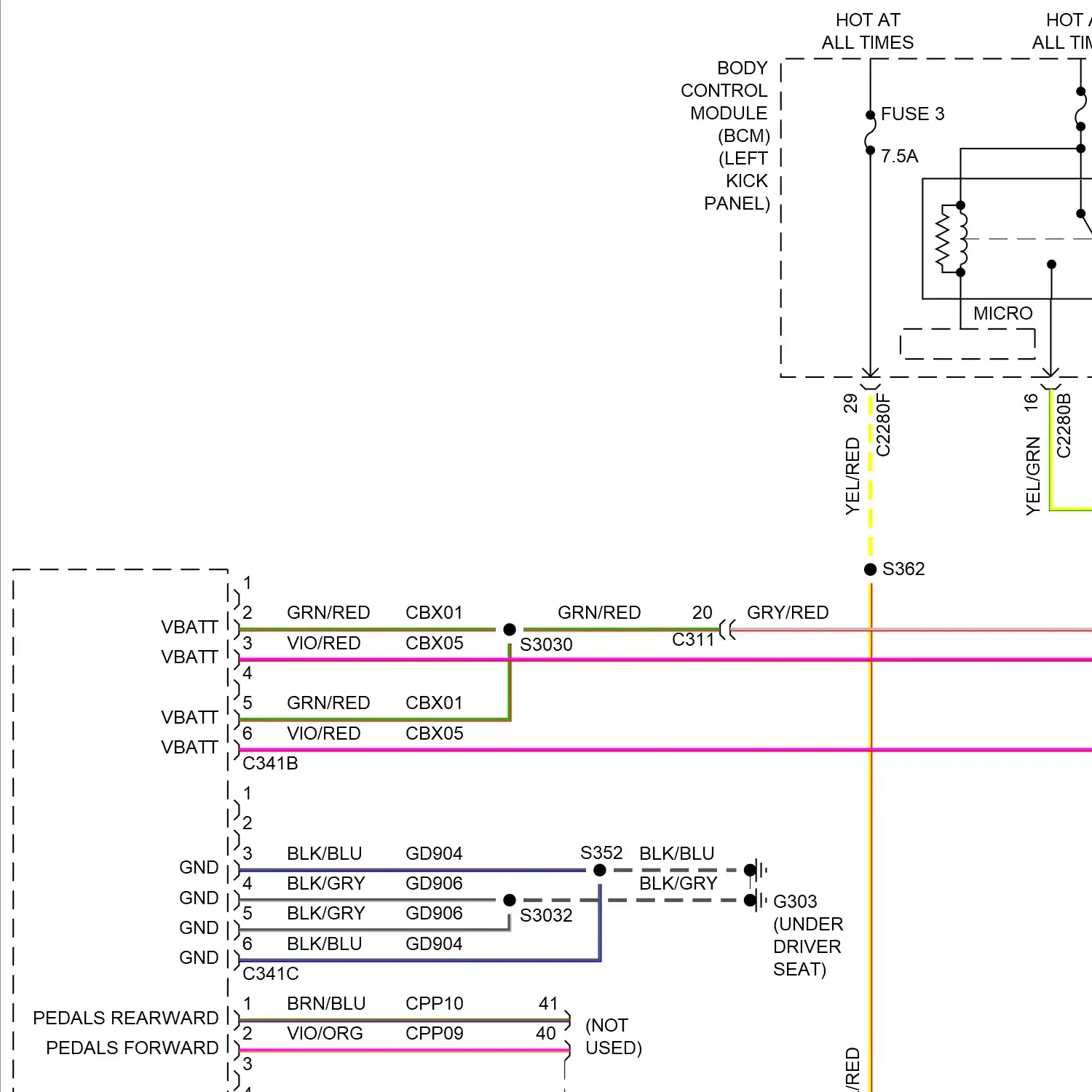The width and height of the screenshot is (1092, 1092).
Task: Click the S362 splice dot
Action: [870, 569]
